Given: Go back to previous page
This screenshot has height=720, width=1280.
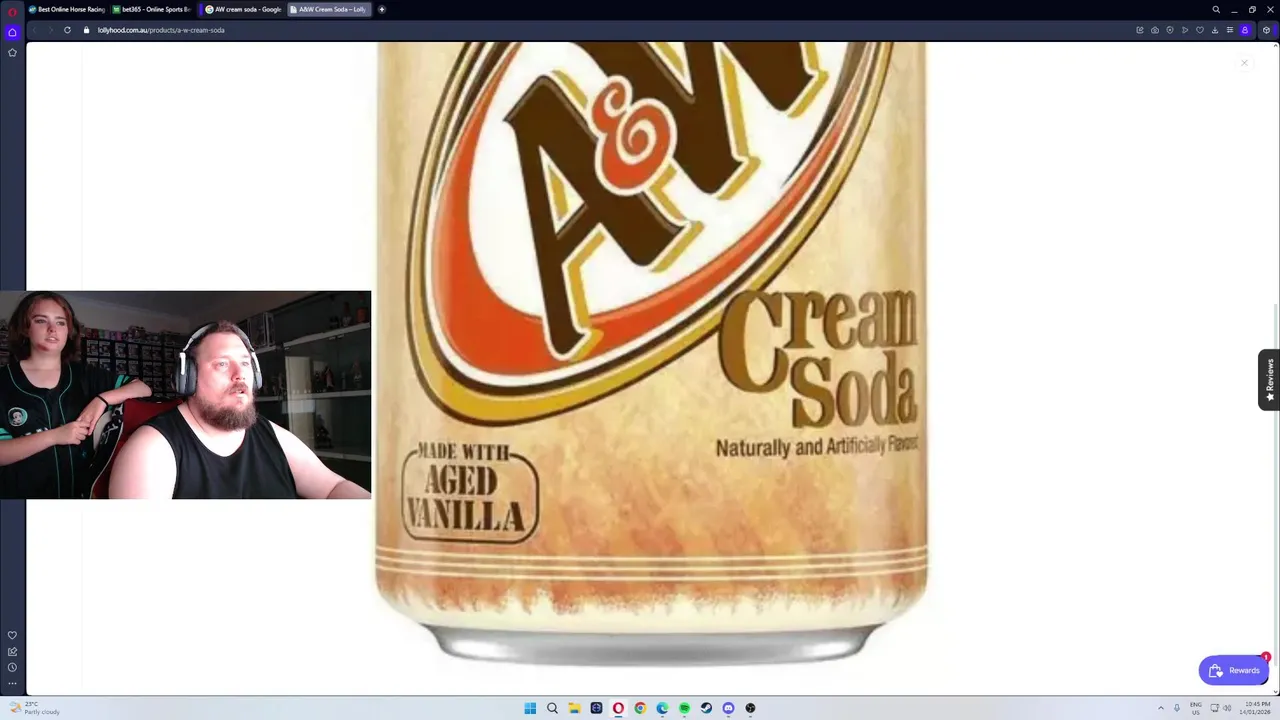Looking at the screenshot, I should click(x=35, y=30).
